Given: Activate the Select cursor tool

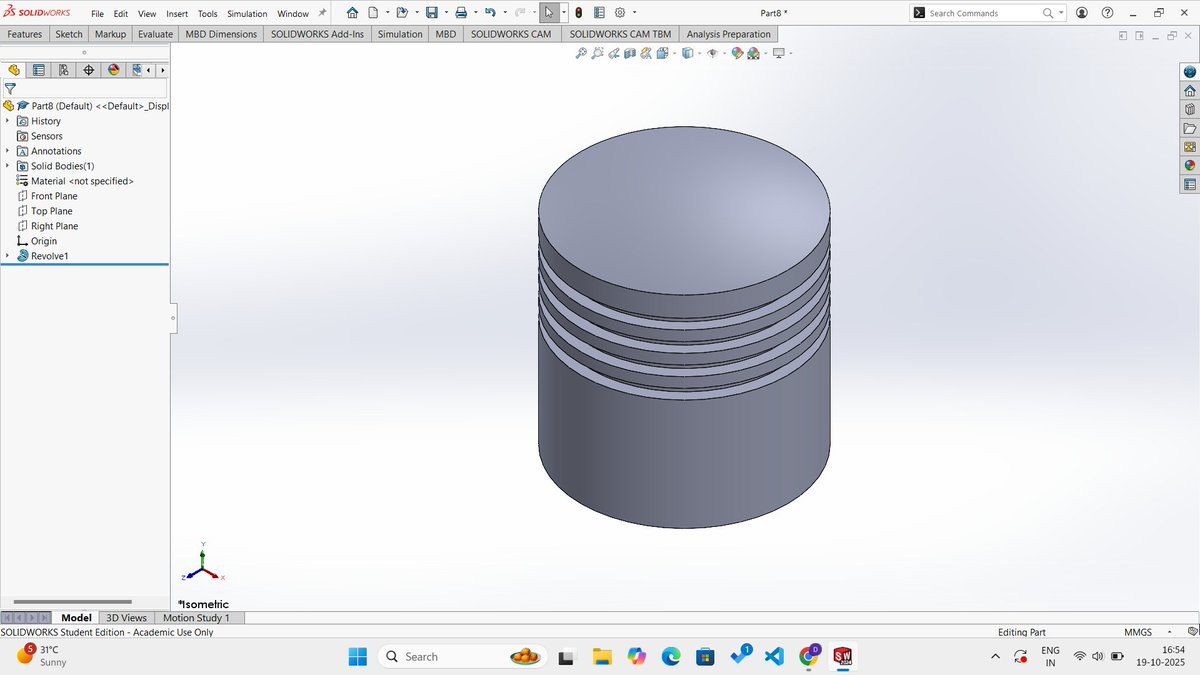Looking at the screenshot, I should click(549, 13).
